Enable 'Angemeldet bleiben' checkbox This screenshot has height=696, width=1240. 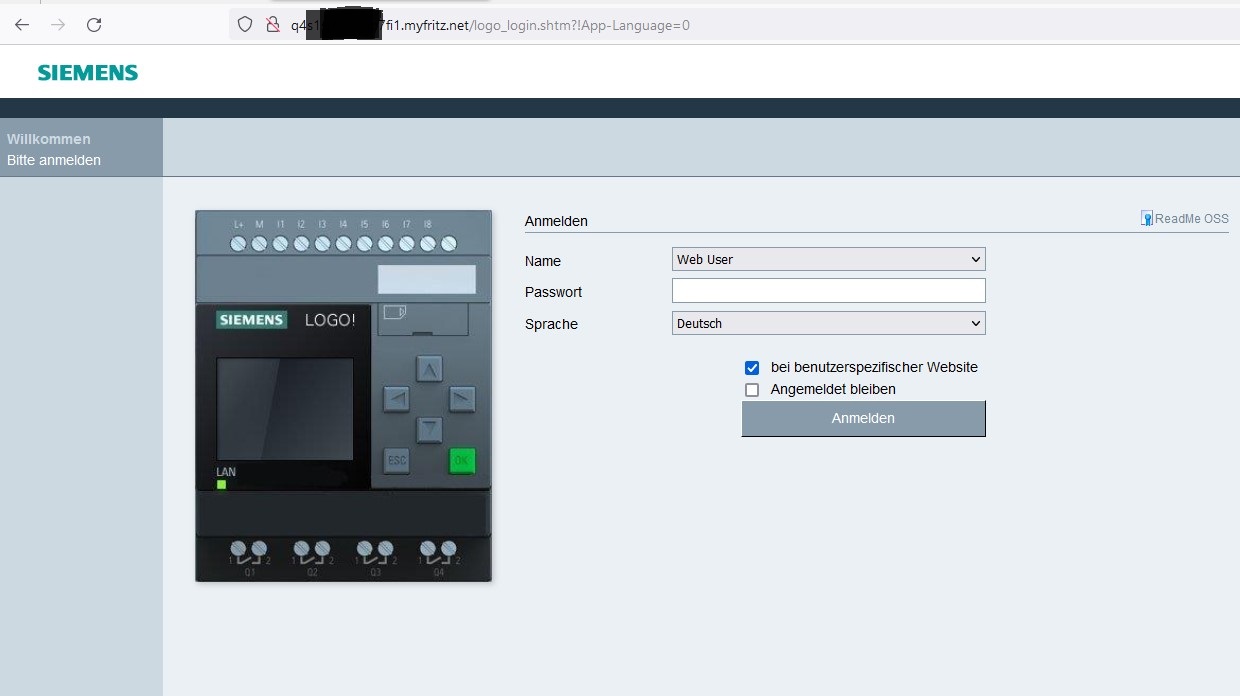click(752, 390)
